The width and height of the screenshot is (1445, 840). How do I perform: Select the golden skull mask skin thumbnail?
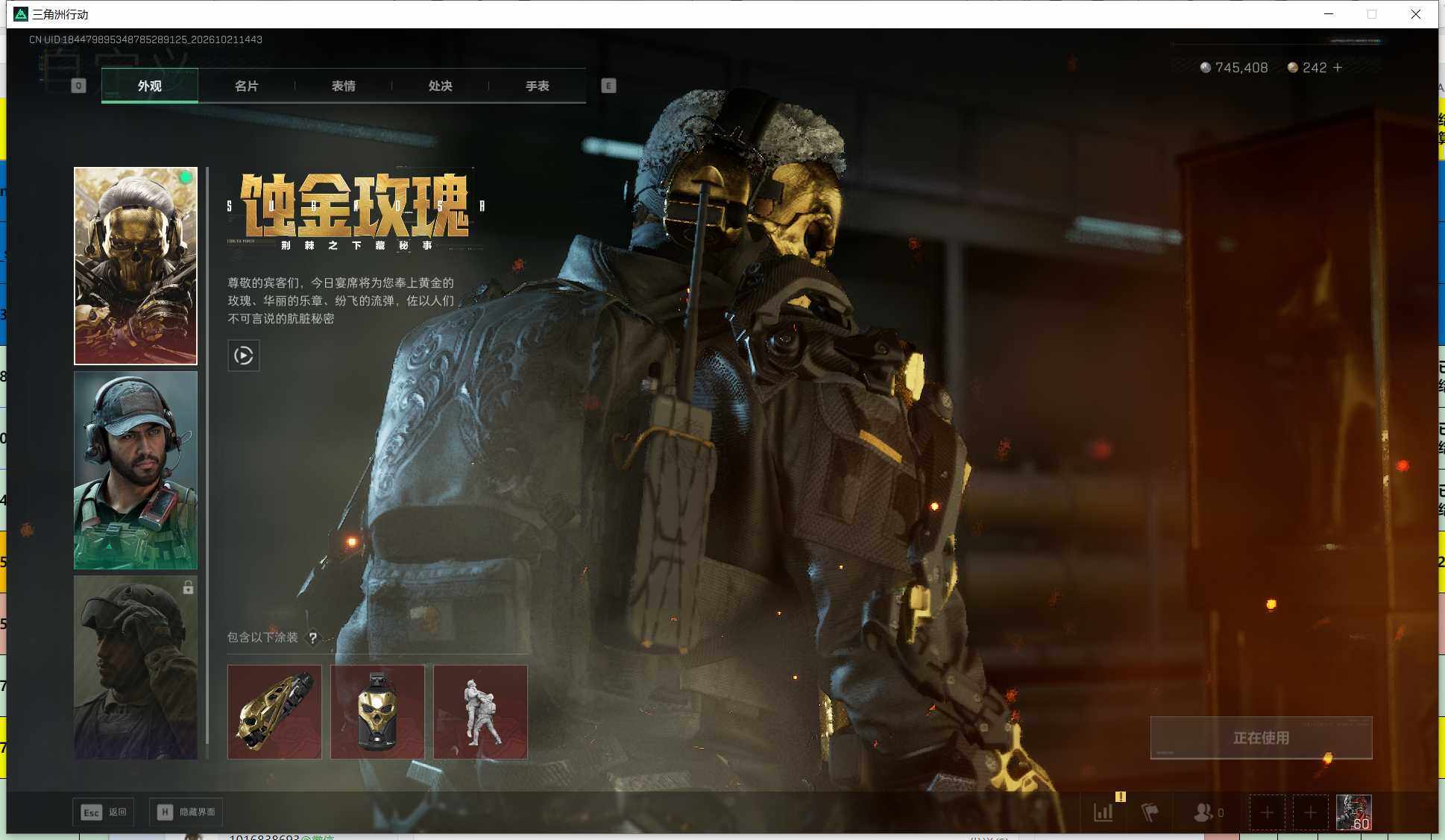[x=136, y=266]
